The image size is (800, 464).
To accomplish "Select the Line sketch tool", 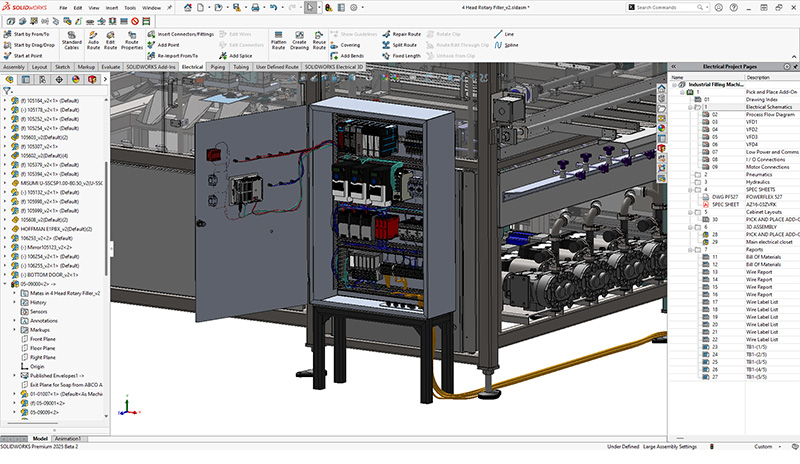I will click(504, 34).
